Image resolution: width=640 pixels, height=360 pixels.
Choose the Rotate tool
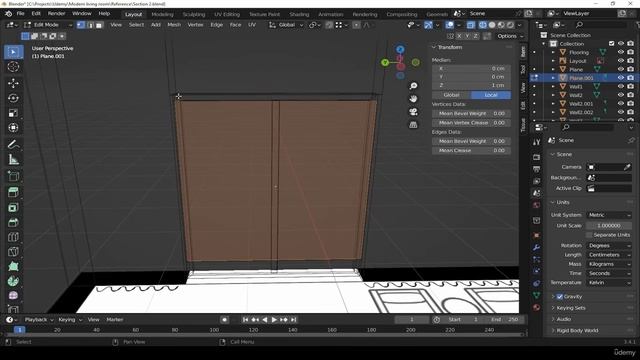pyautogui.click(x=13, y=98)
